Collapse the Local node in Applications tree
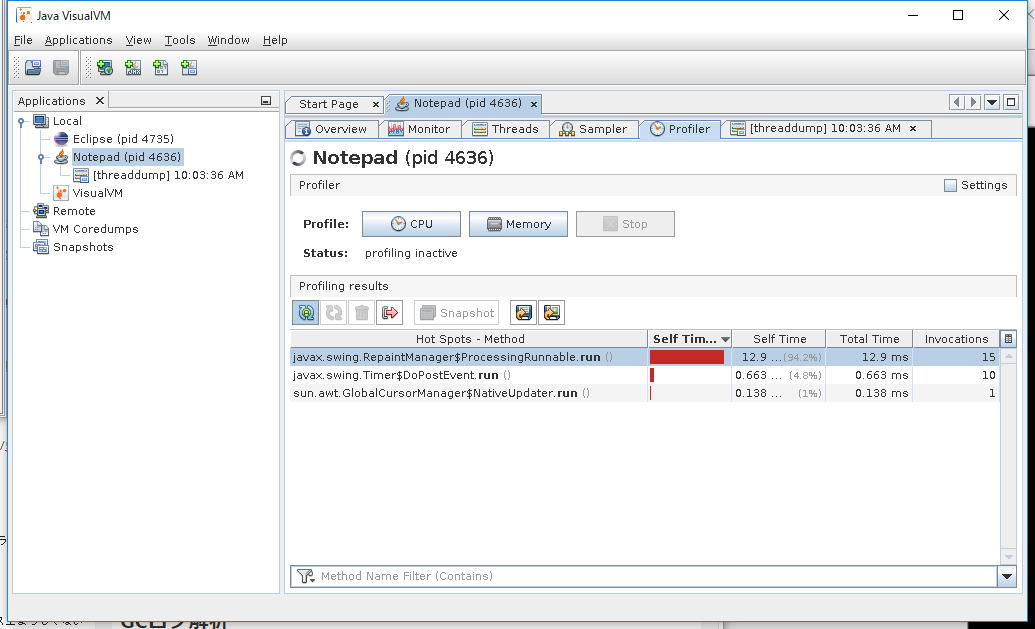The height and width of the screenshot is (629, 1035). point(21,121)
